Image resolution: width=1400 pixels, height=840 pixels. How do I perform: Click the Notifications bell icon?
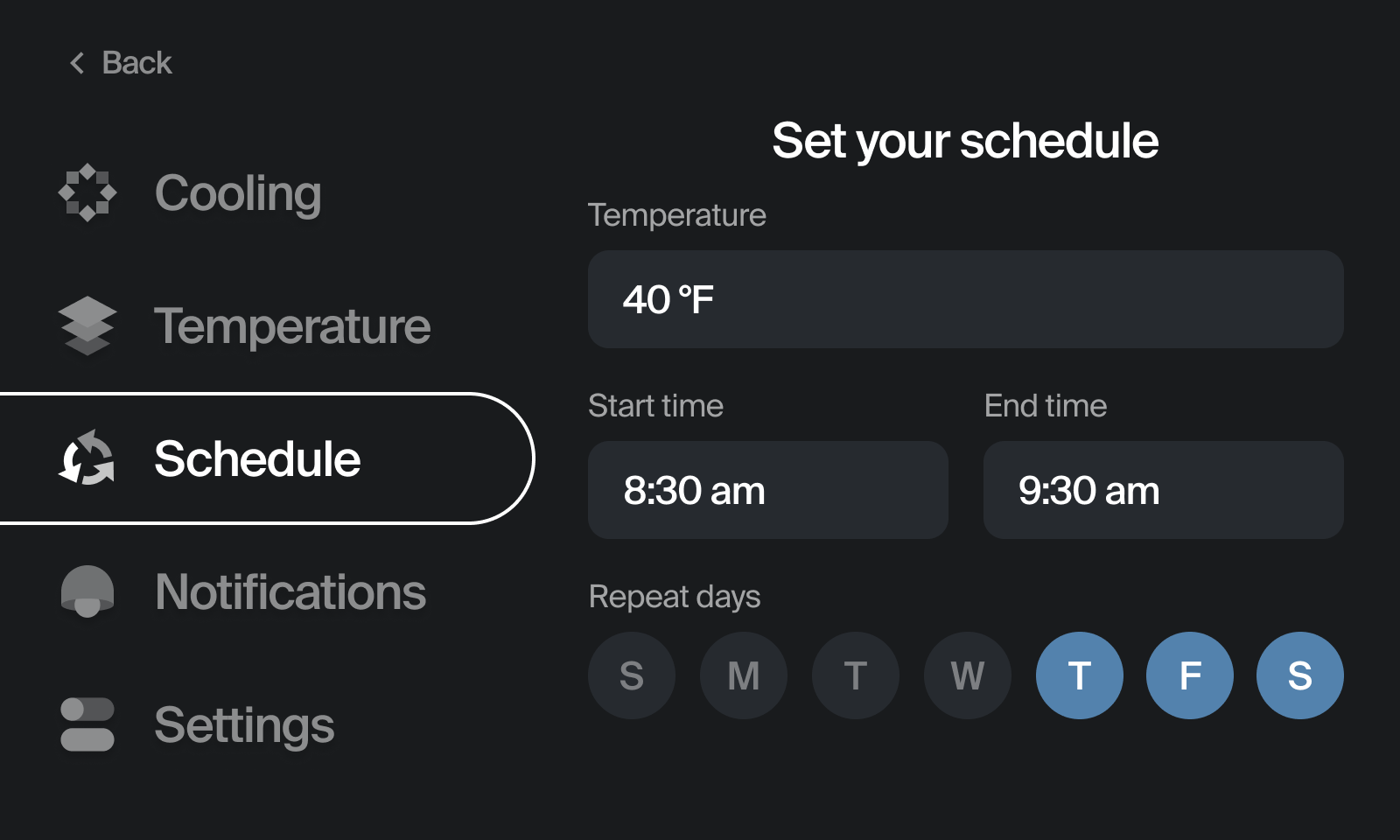point(87,591)
